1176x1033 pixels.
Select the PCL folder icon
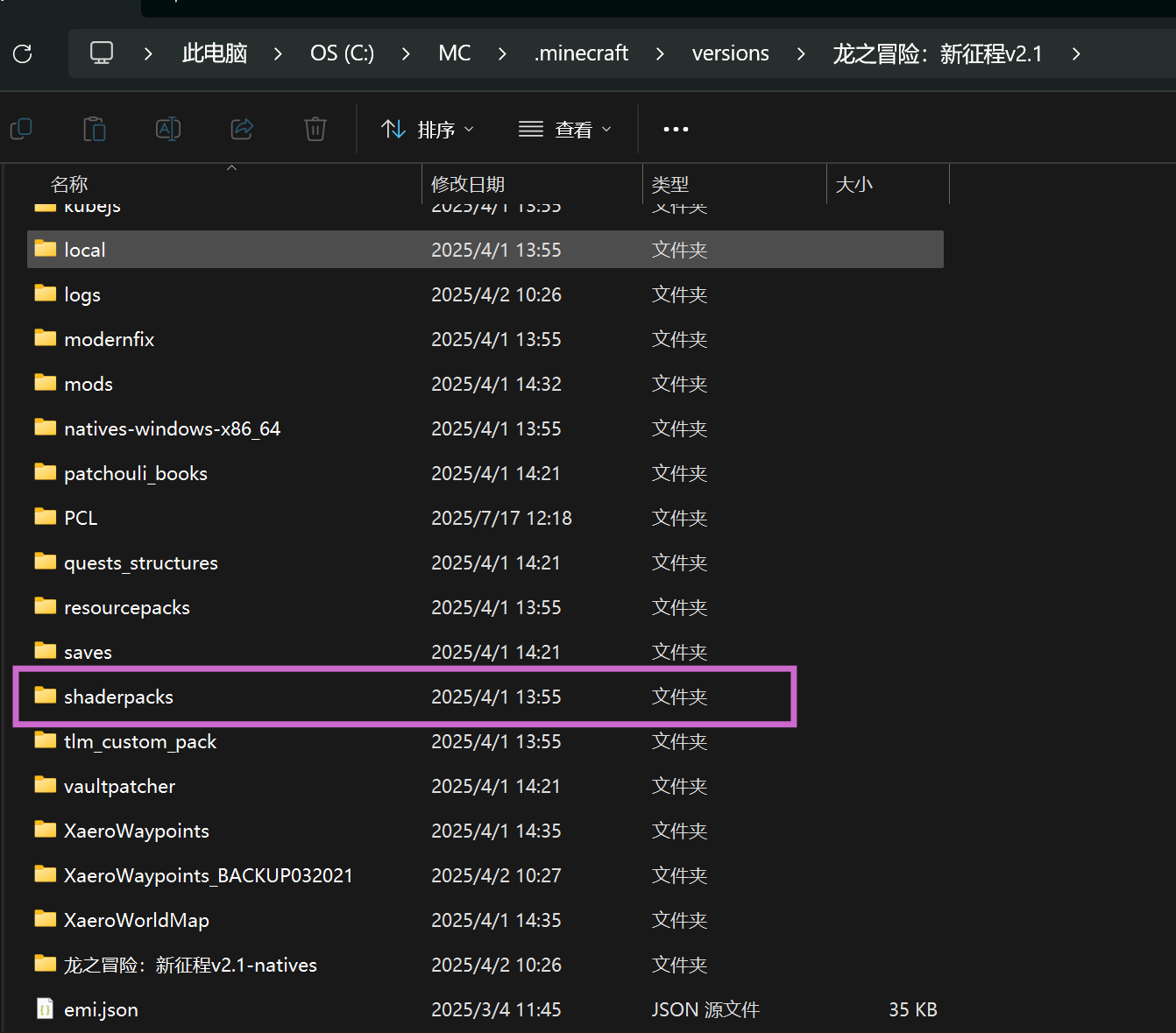tap(46, 517)
